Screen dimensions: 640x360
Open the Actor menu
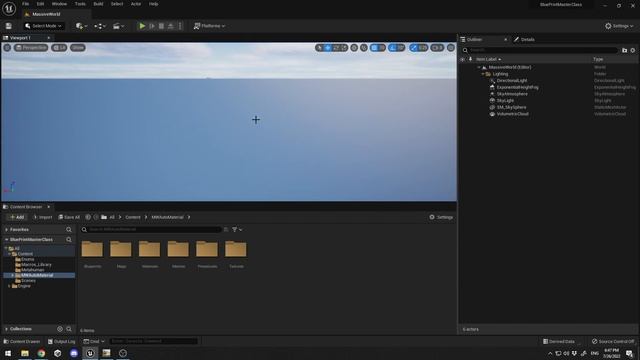coord(136,4)
